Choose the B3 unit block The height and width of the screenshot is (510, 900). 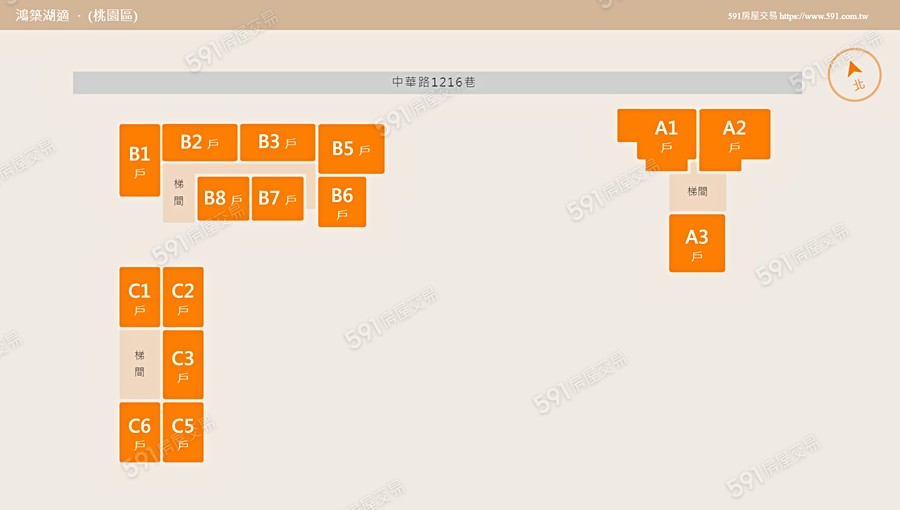tap(277, 142)
